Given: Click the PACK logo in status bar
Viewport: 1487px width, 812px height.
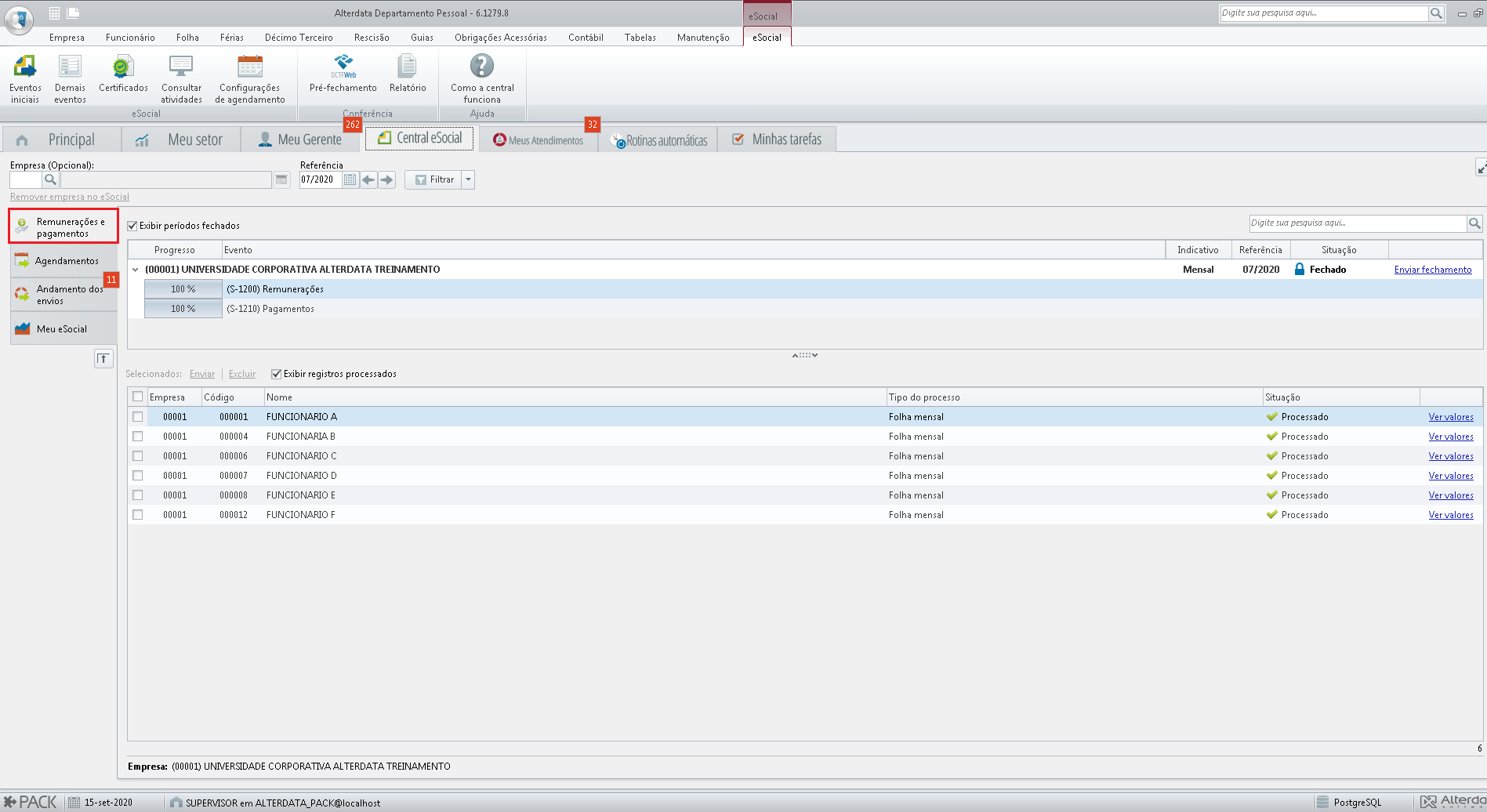Looking at the screenshot, I should [31, 802].
